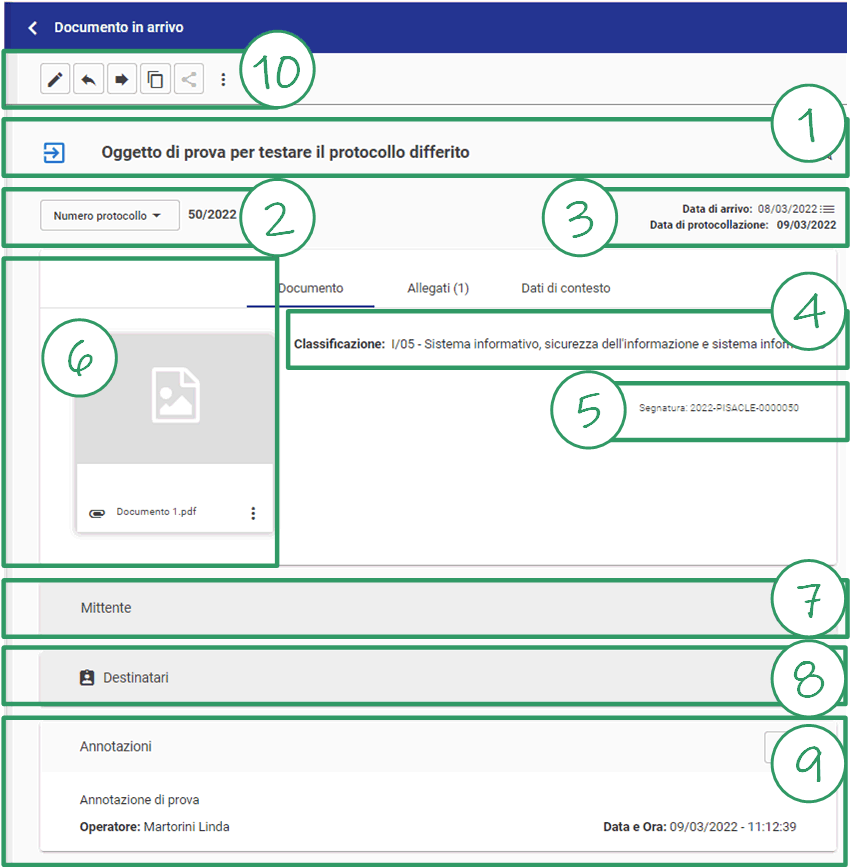Open the Dati di contesto tab
This screenshot has width=851, height=868.
[565, 288]
